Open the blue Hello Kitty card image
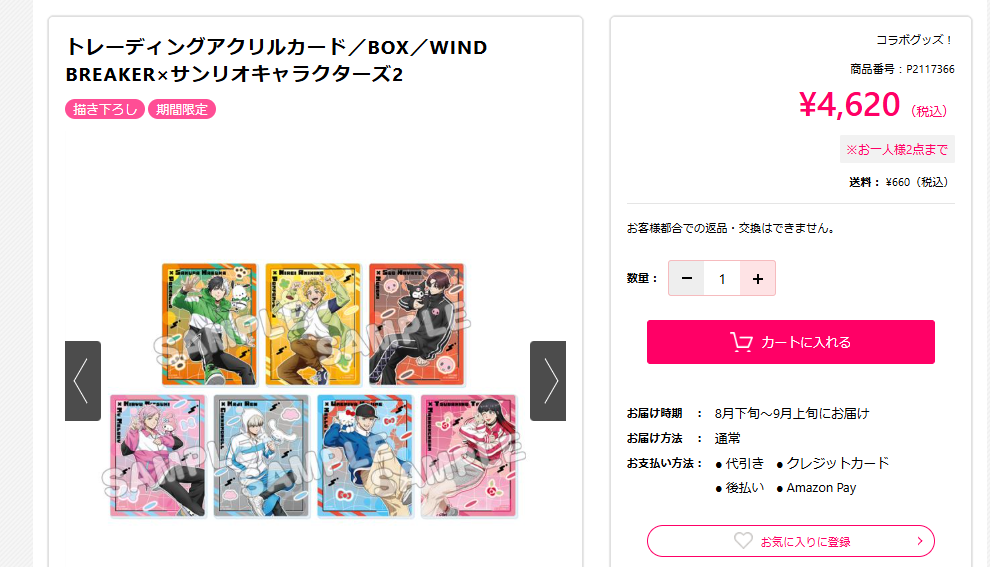Image resolution: width=990 pixels, height=567 pixels. click(x=365, y=456)
